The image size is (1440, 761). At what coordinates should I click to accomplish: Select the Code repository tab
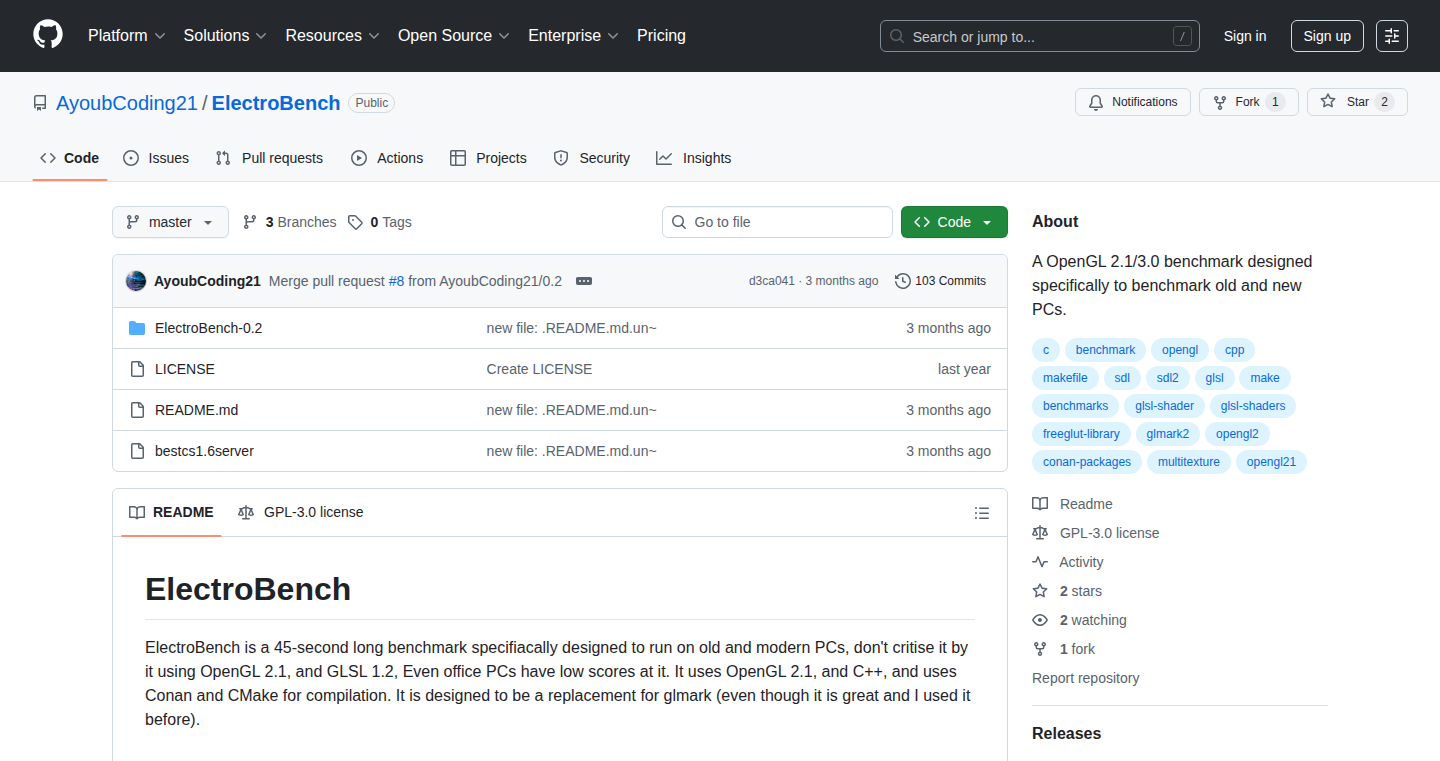pos(70,158)
